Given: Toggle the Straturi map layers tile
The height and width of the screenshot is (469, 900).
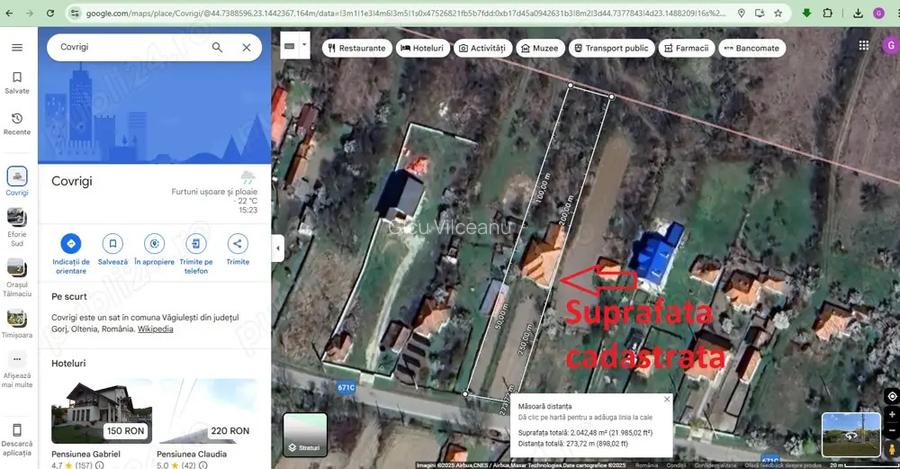Looking at the screenshot, I should [305, 434].
